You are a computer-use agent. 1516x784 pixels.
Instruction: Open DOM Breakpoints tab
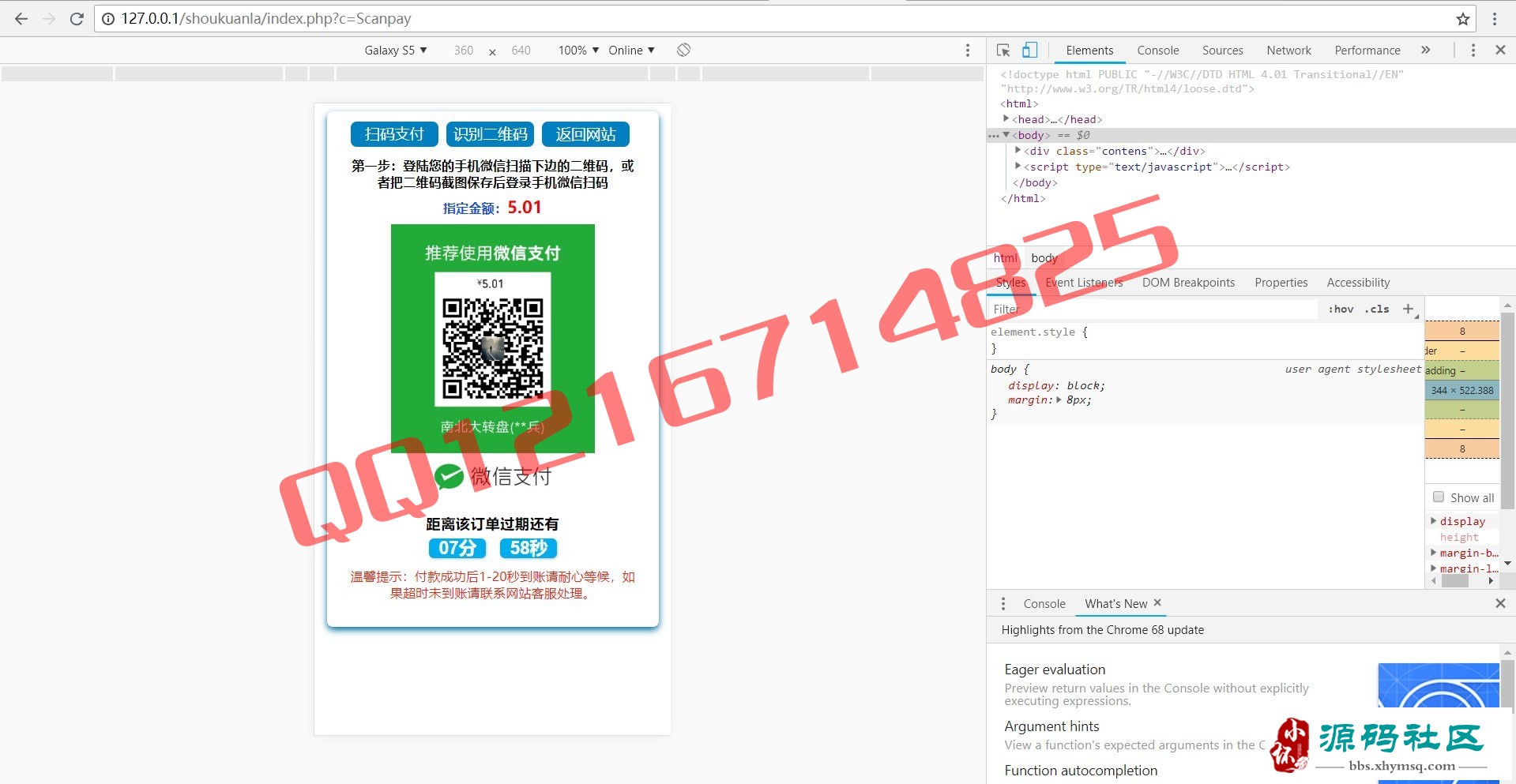point(1188,283)
